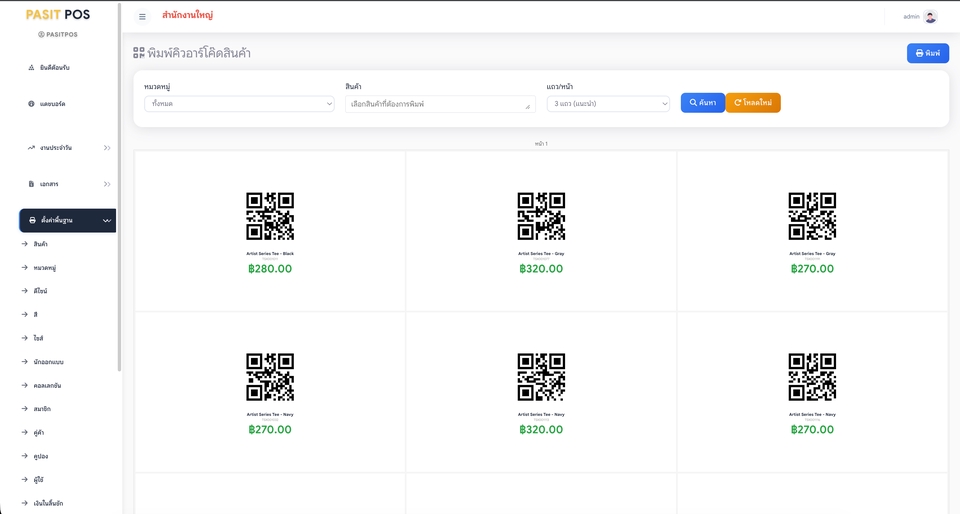Open คูปอง coupons submenu item
The height and width of the screenshot is (514, 960).
(x=41, y=456)
